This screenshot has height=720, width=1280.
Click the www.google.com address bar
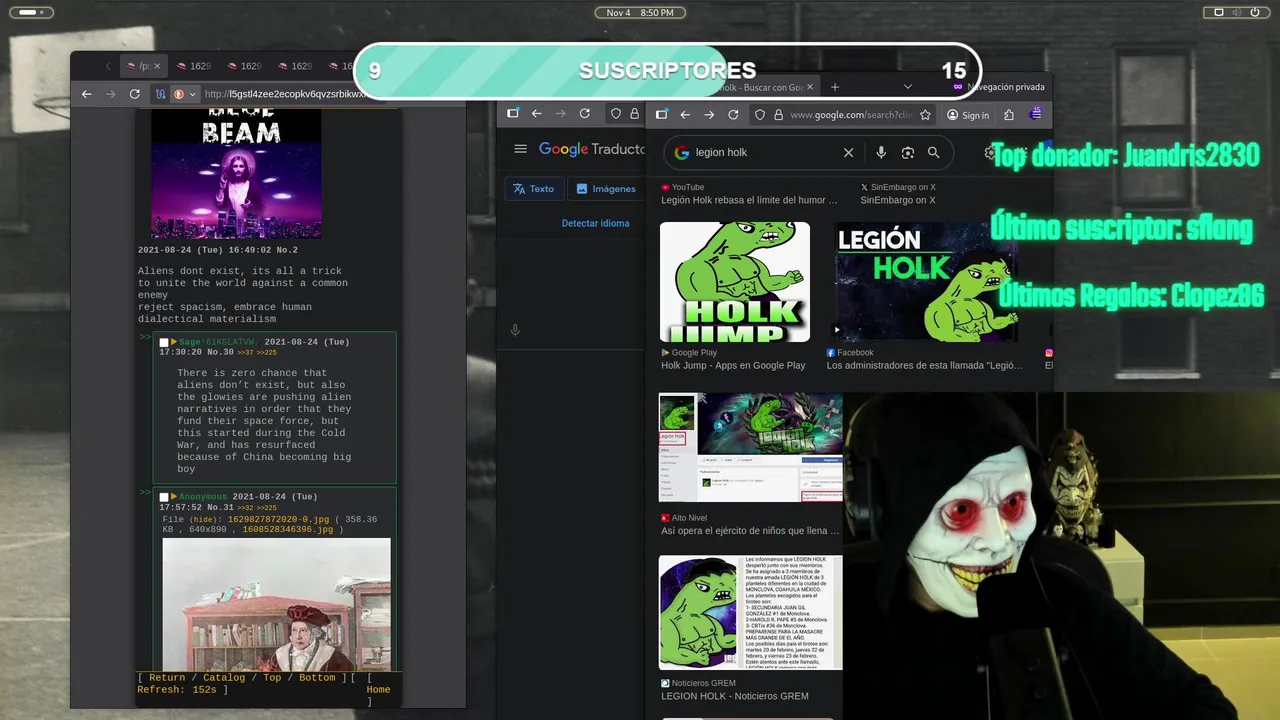tap(850, 115)
